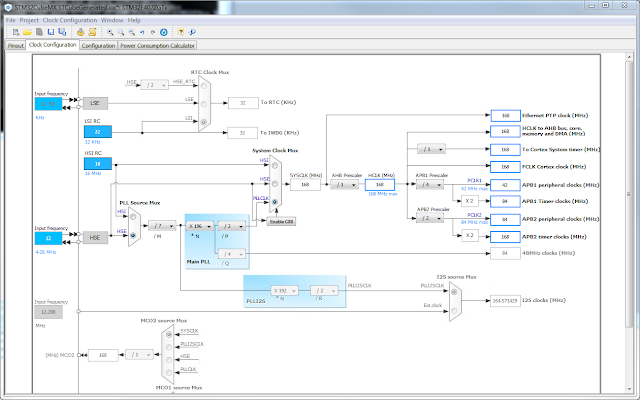Image resolution: width=640 pixels, height=400 pixels.
Task: Open the PLLI2S multiplier N dropdown
Action: pyautogui.click(x=284, y=291)
